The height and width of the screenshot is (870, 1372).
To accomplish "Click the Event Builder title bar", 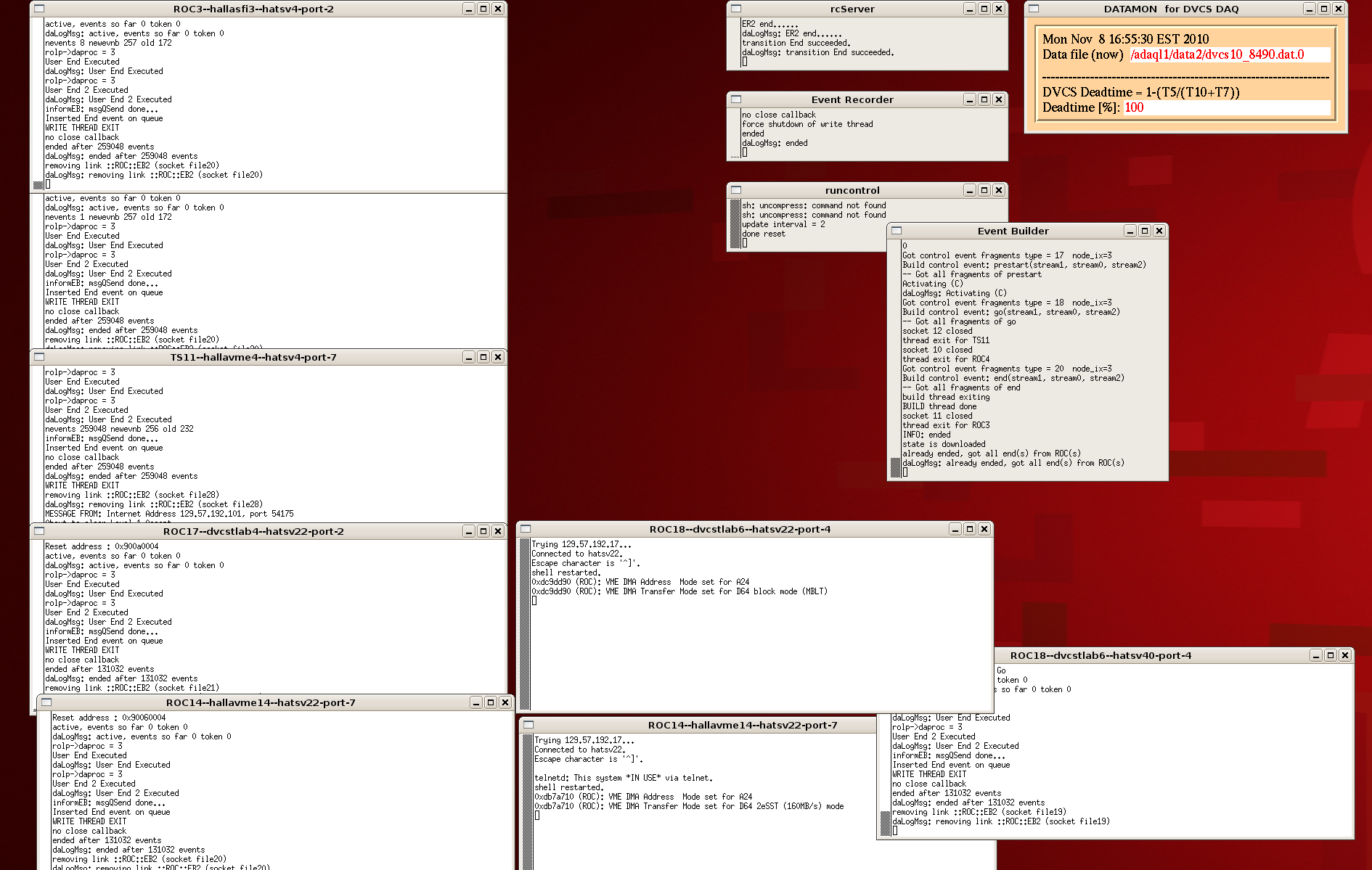I will tap(1013, 231).
